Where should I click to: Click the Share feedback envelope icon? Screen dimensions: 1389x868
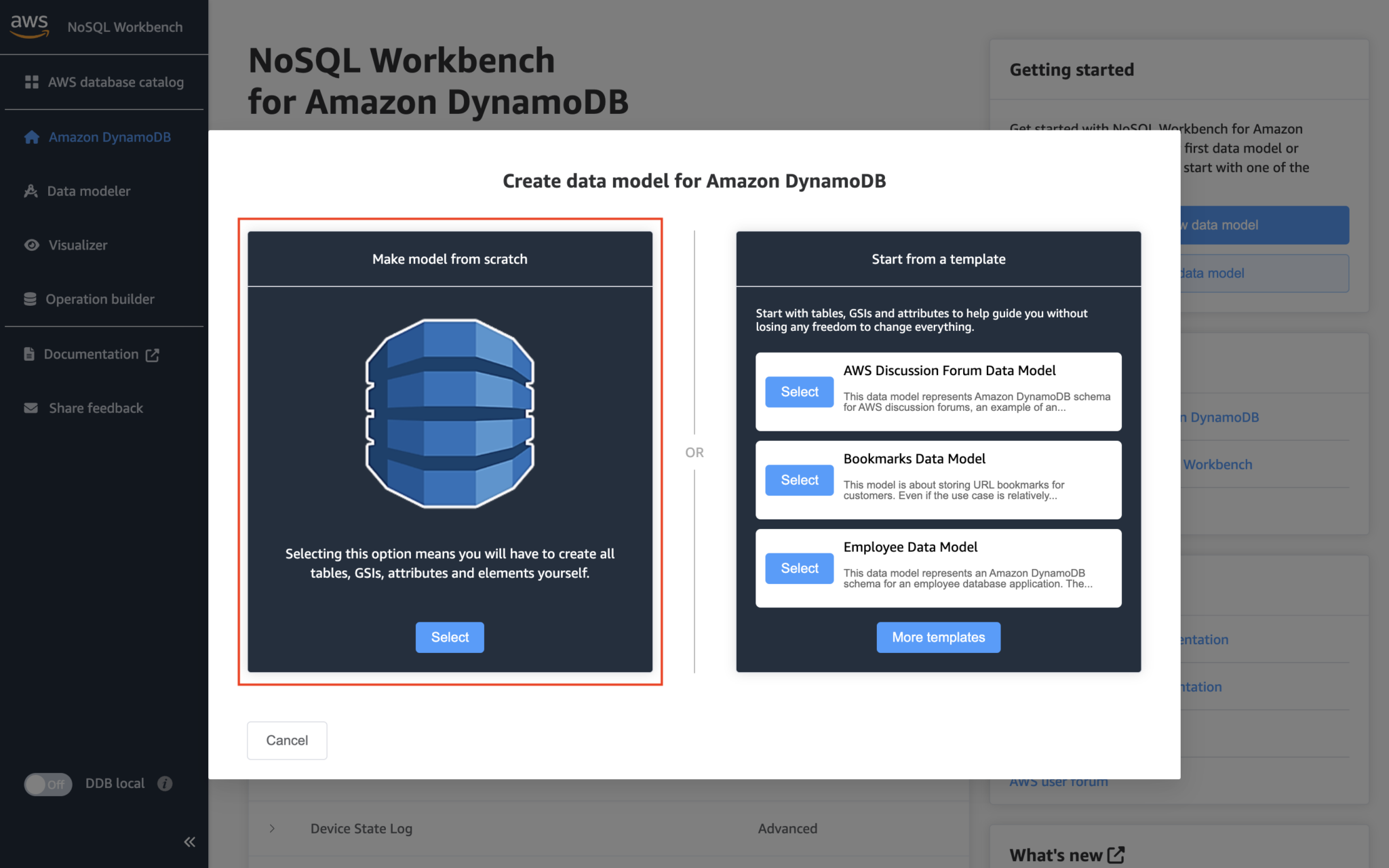point(30,408)
